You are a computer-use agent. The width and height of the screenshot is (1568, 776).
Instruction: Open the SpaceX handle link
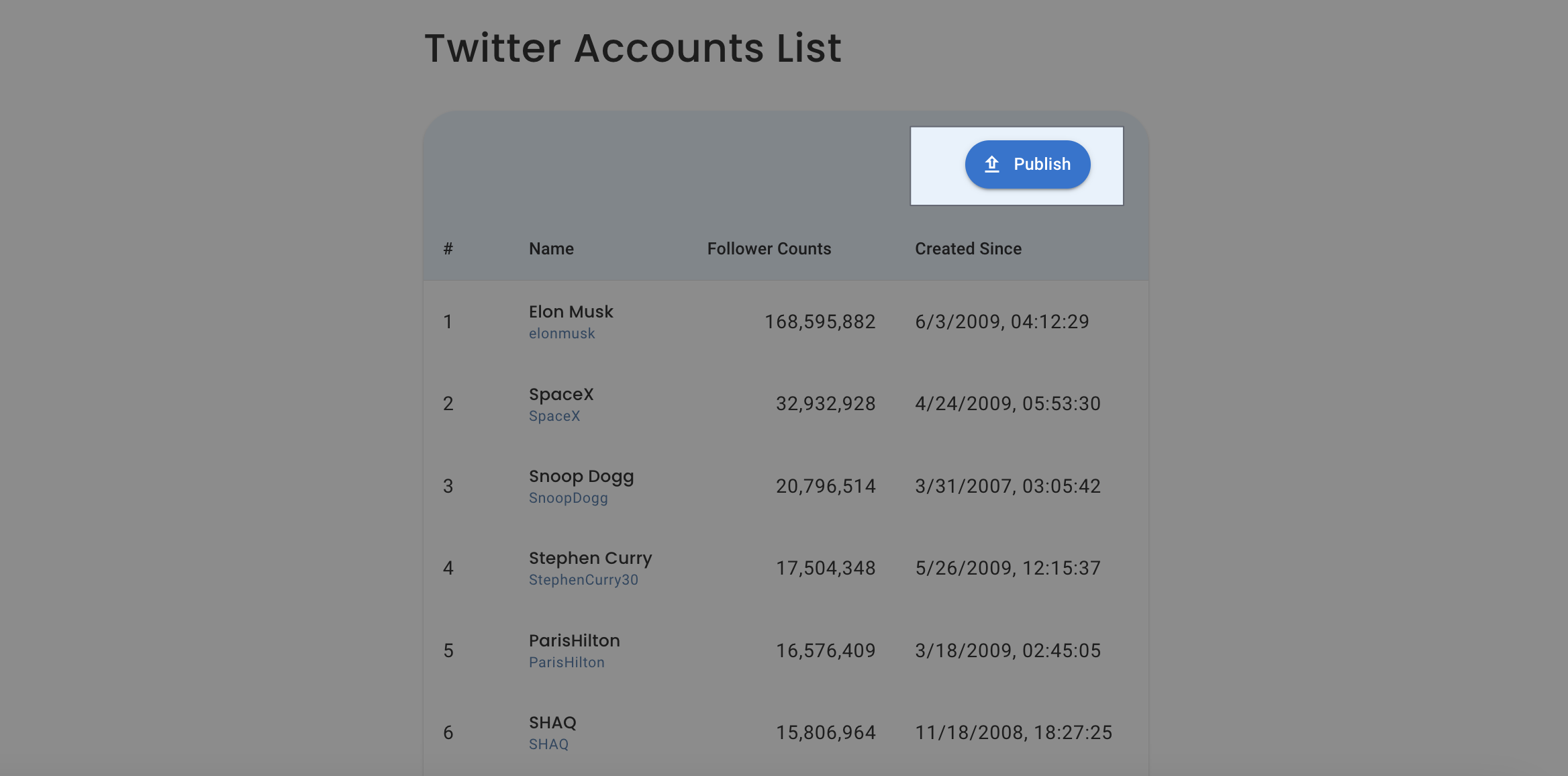pyautogui.click(x=554, y=416)
